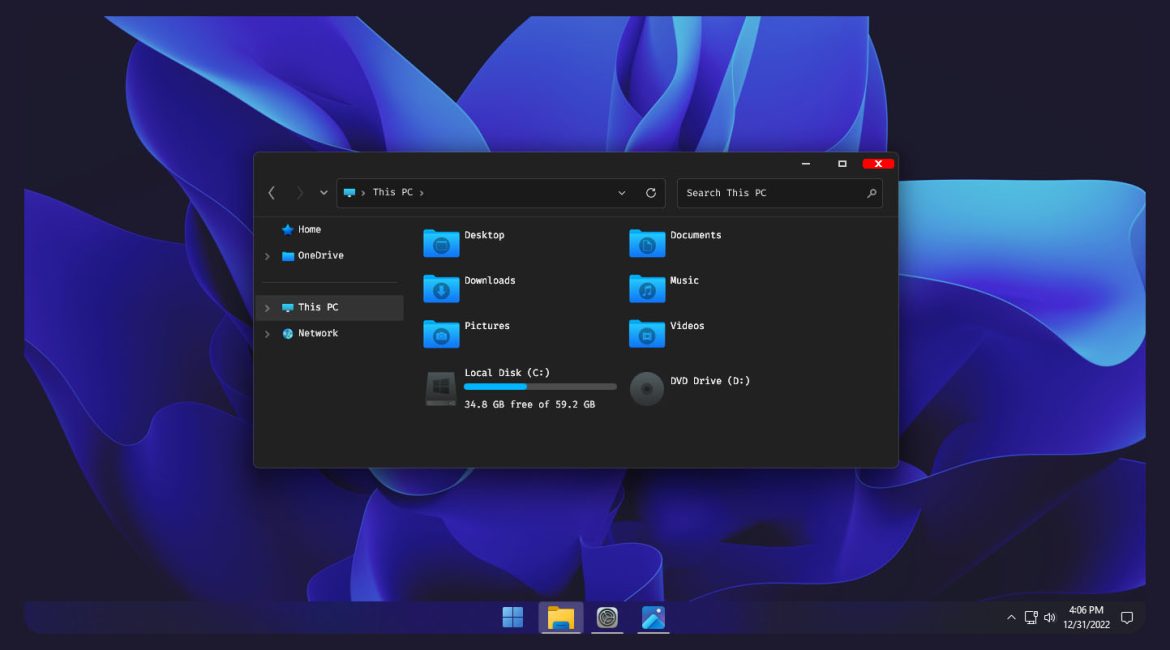This screenshot has height=650, width=1170.
Task: Open the Desktop folder icon
Action: [441, 243]
